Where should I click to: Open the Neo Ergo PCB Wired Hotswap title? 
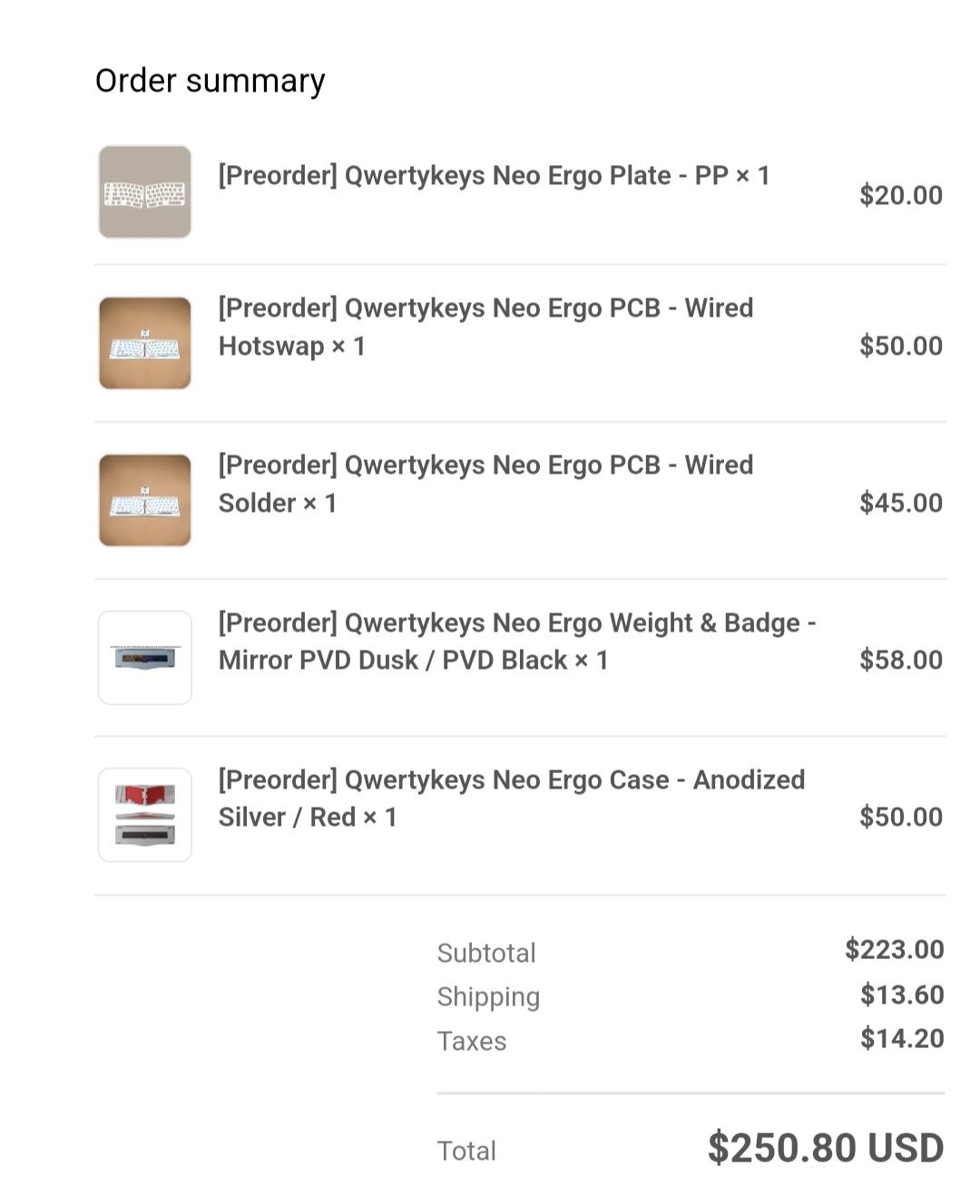point(485,327)
